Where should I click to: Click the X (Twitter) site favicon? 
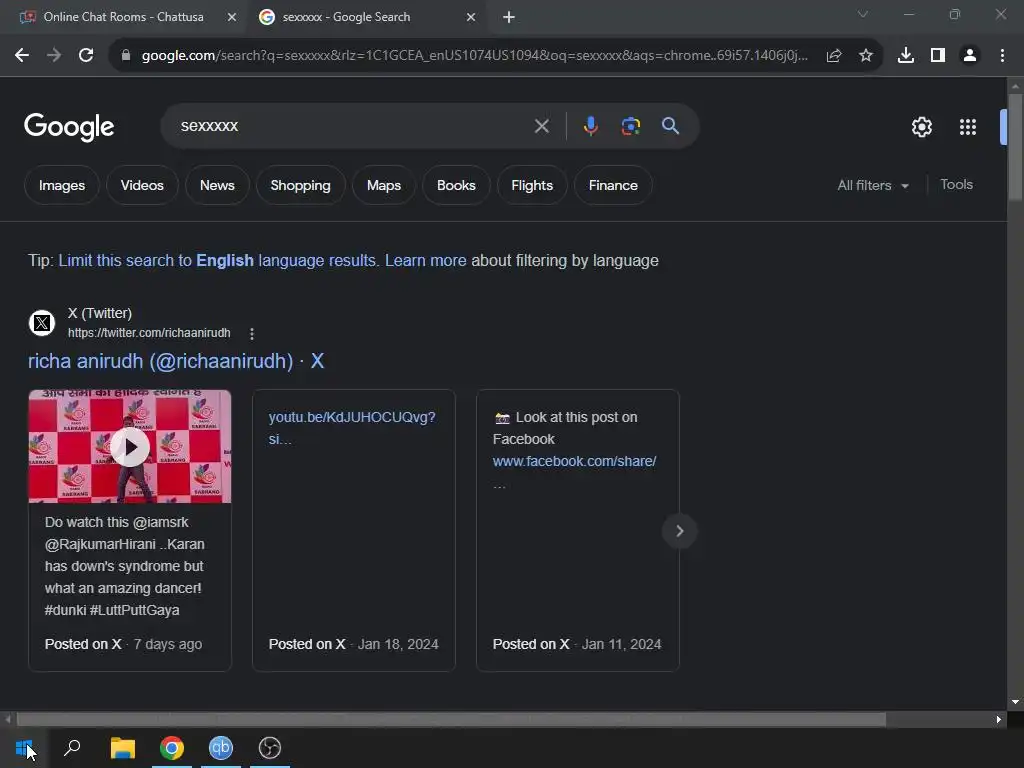42,323
